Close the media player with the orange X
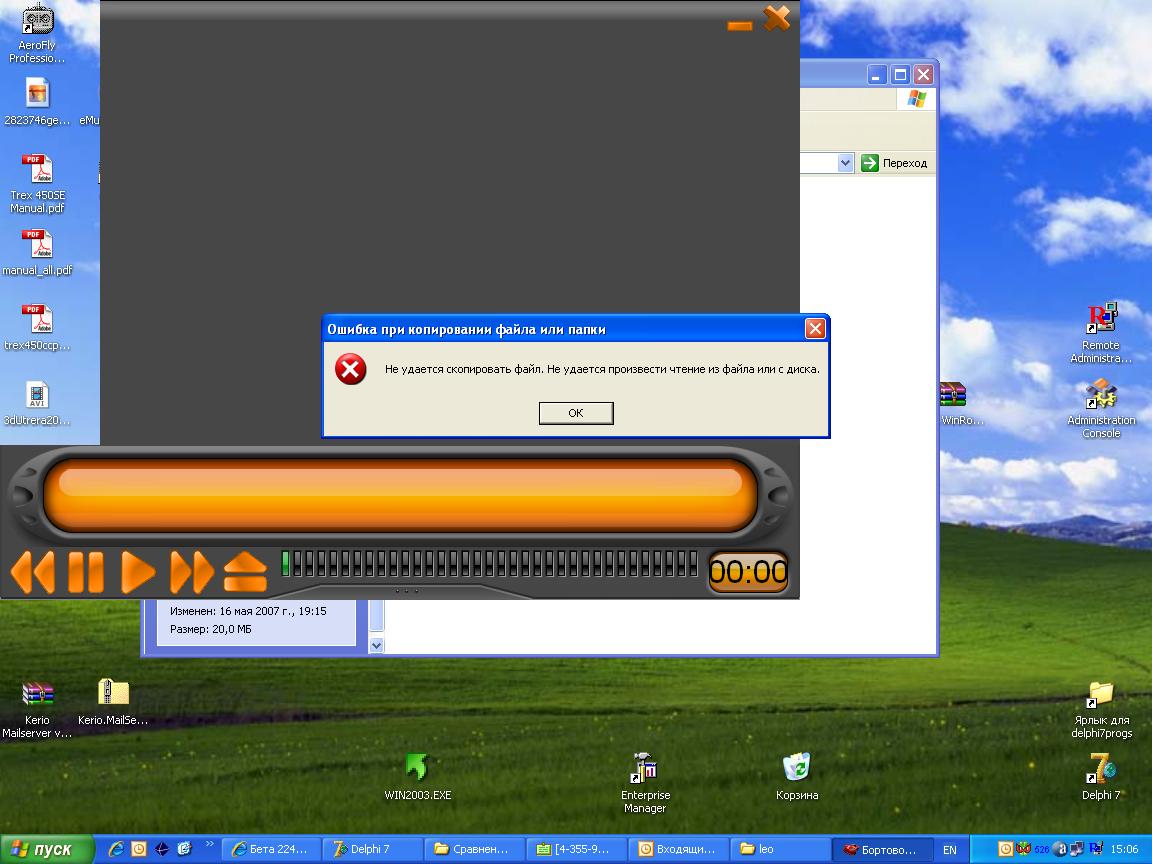Image resolution: width=1152 pixels, height=864 pixels. point(777,18)
